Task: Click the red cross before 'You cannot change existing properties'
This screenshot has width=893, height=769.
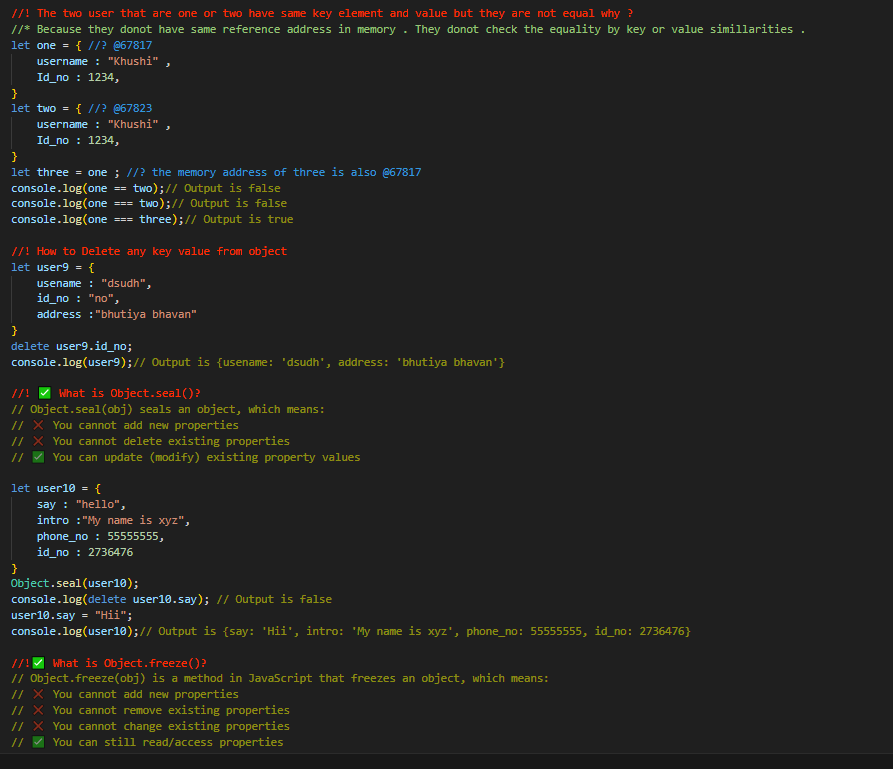Action: (38, 726)
